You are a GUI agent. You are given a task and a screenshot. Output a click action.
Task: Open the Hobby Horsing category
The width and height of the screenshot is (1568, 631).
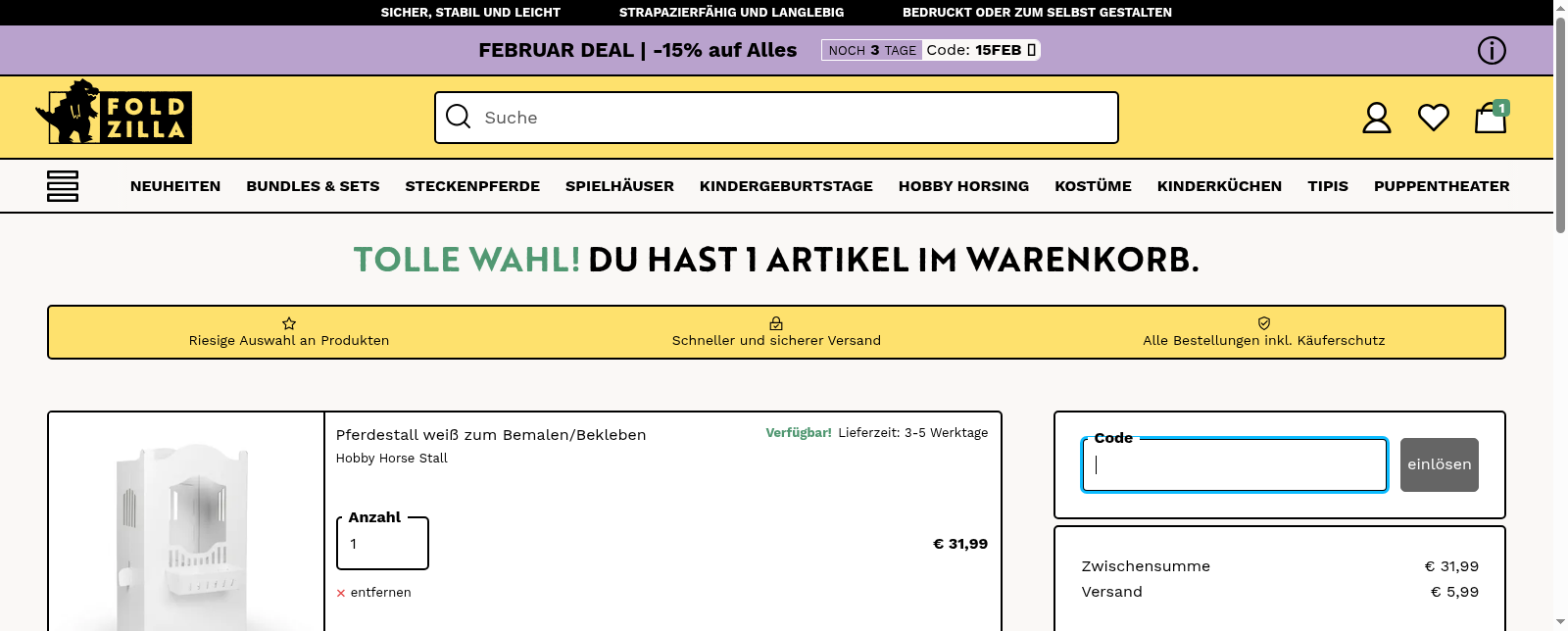pyautogui.click(x=963, y=186)
